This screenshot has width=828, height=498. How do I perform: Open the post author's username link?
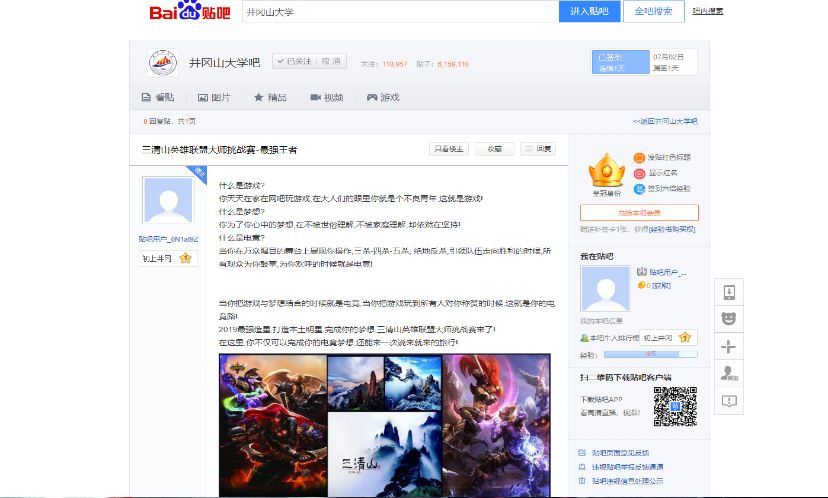[x=168, y=239]
